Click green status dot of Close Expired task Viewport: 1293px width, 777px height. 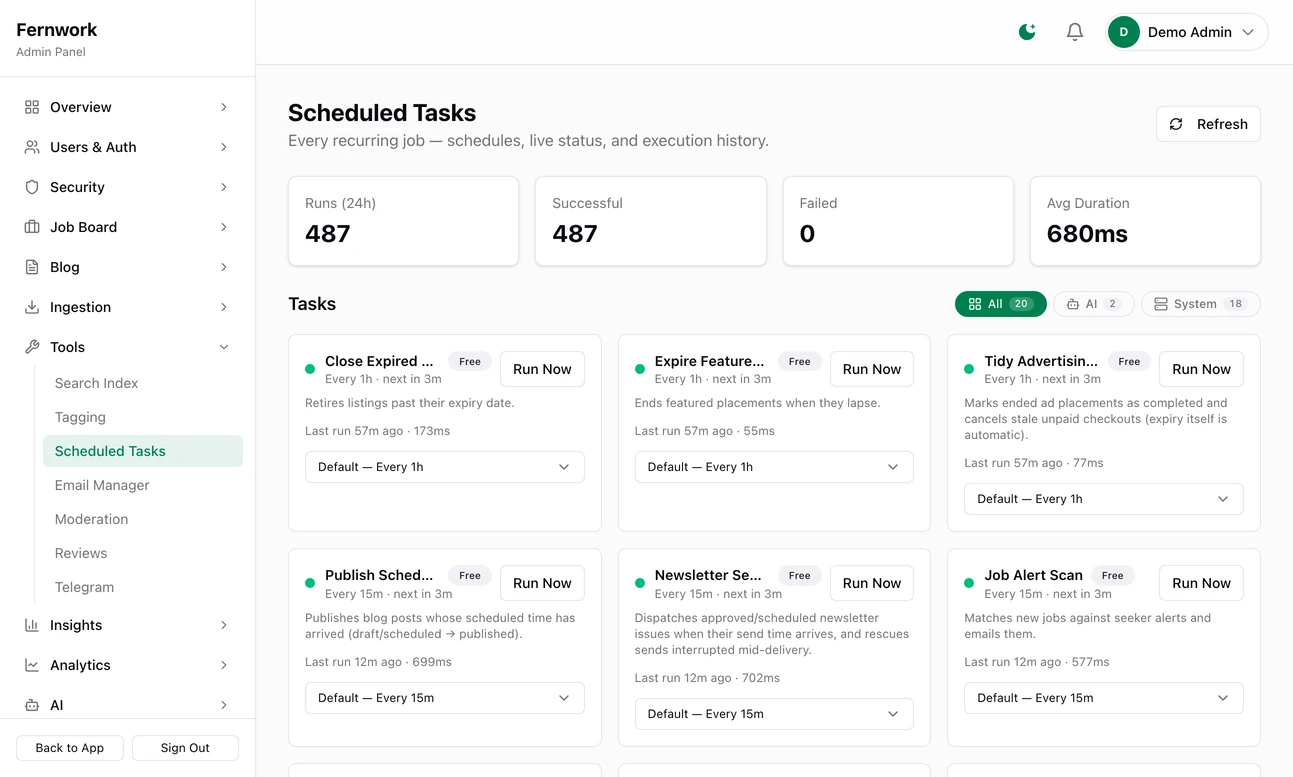click(x=310, y=369)
